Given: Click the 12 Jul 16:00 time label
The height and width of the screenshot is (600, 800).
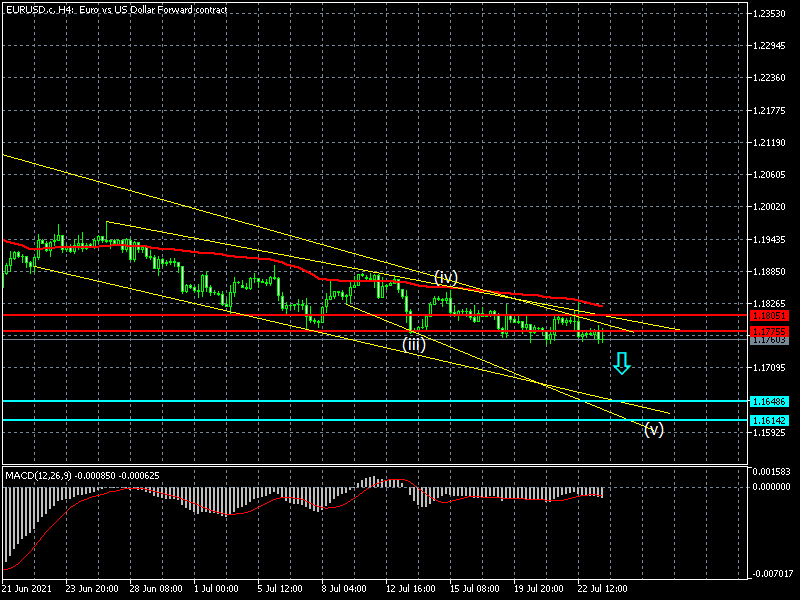Looking at the screenshot, I should pos(411,589).
